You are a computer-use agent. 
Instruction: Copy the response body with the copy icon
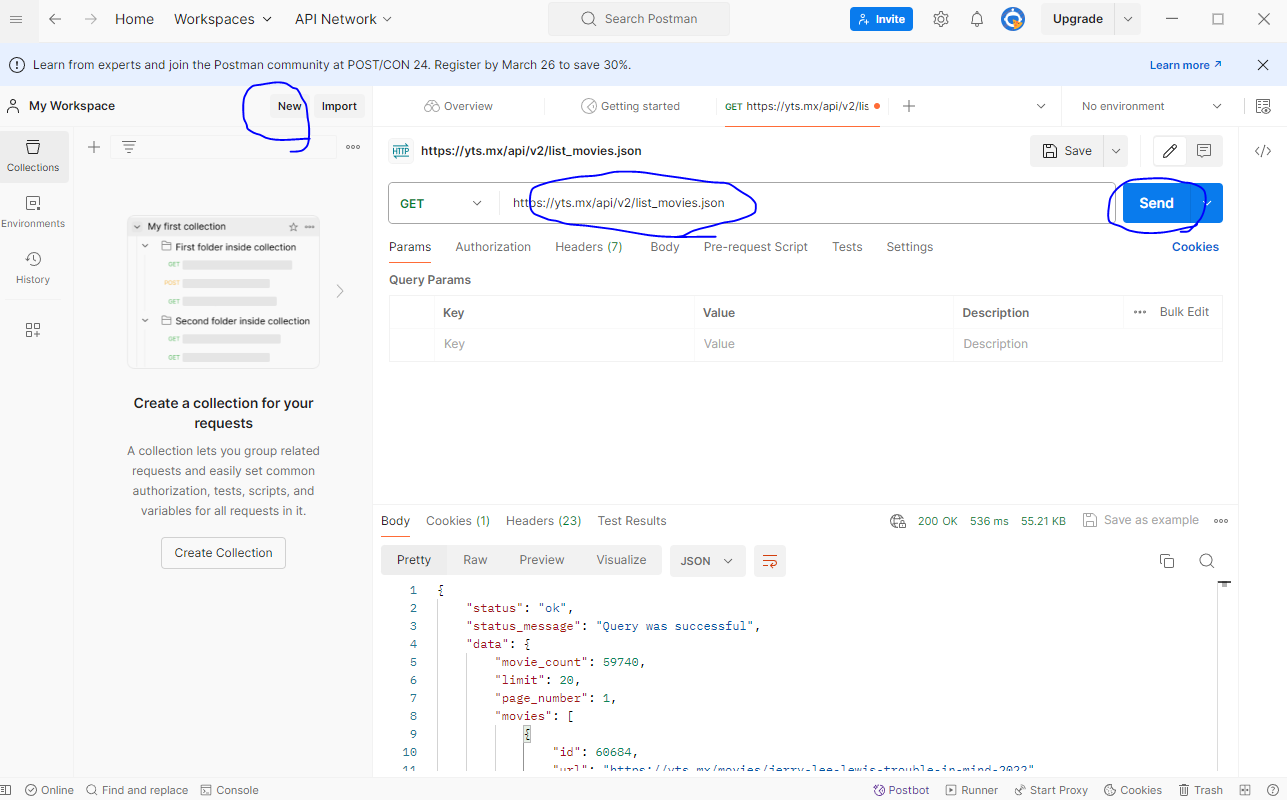(1167, 561)
